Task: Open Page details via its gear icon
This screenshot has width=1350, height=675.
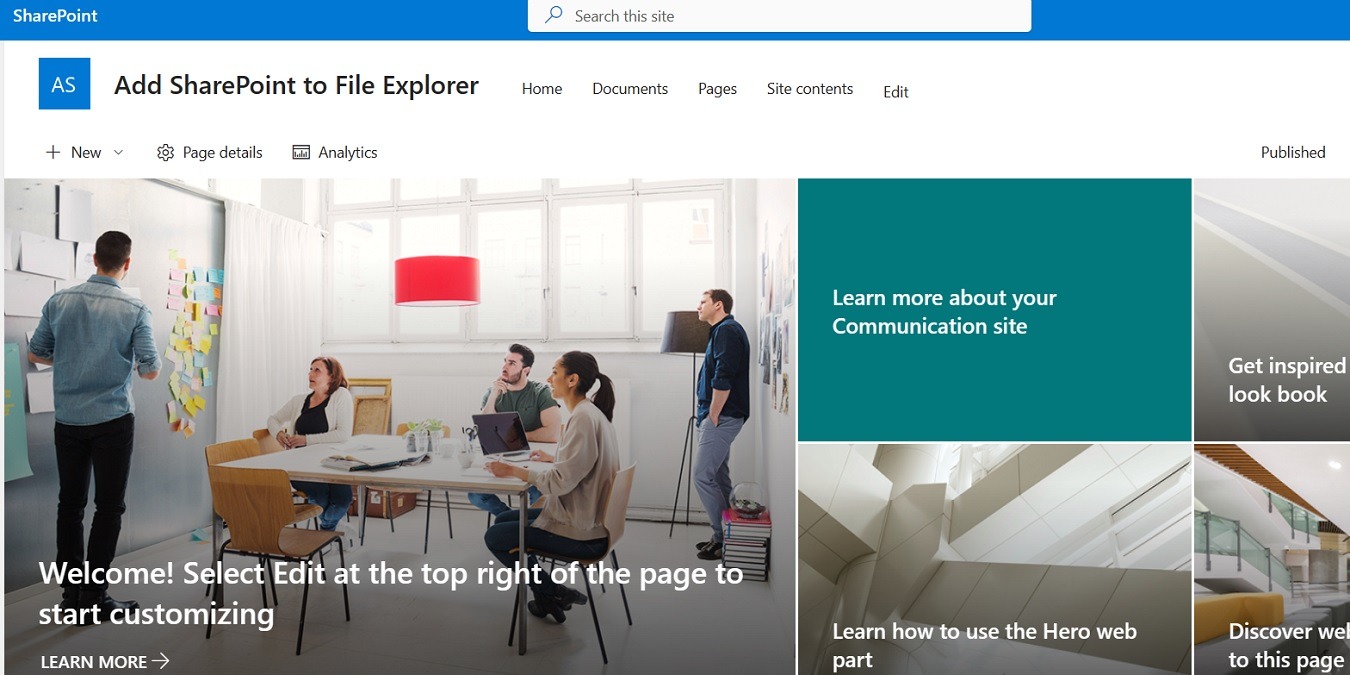Action: pyautogui.click(x=166, y=151)
